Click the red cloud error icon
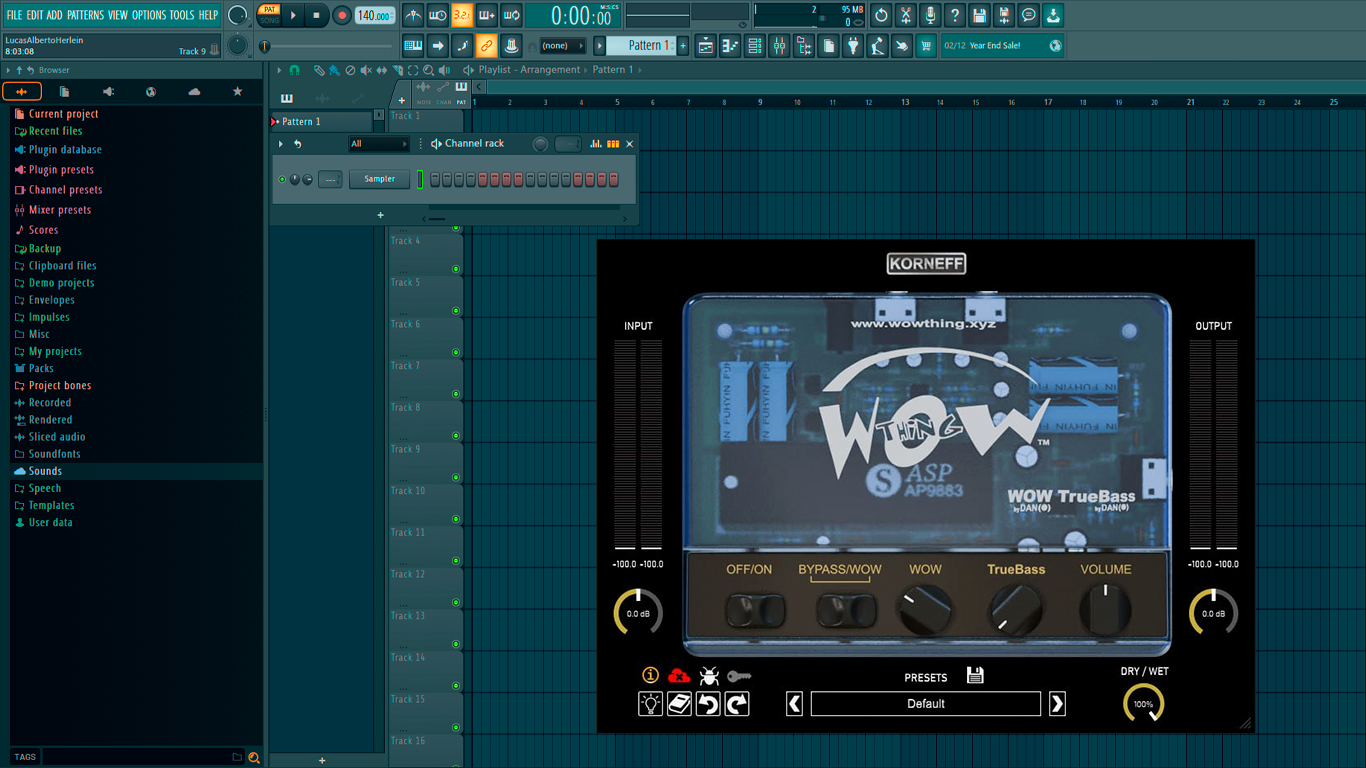The width and height of the screenshot is (1366, 768). (679, 677)
